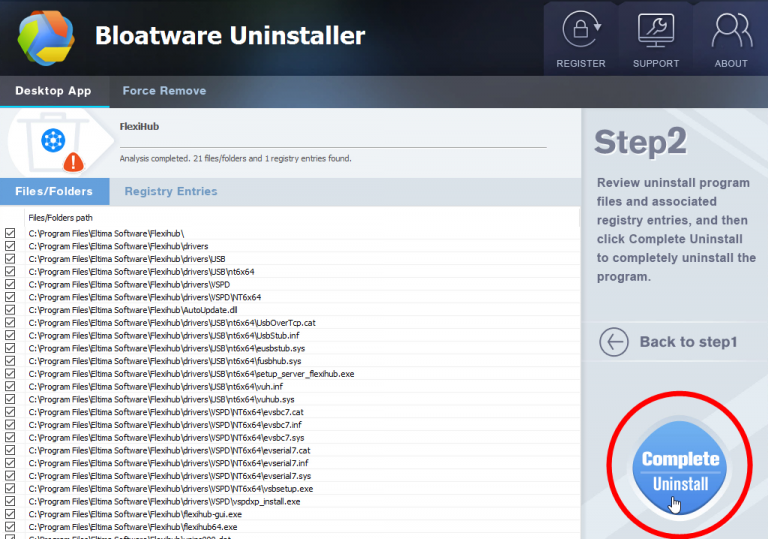Uncheck the UsbStub.inf entry
768x539 pixels.
(x=10, y=335)
